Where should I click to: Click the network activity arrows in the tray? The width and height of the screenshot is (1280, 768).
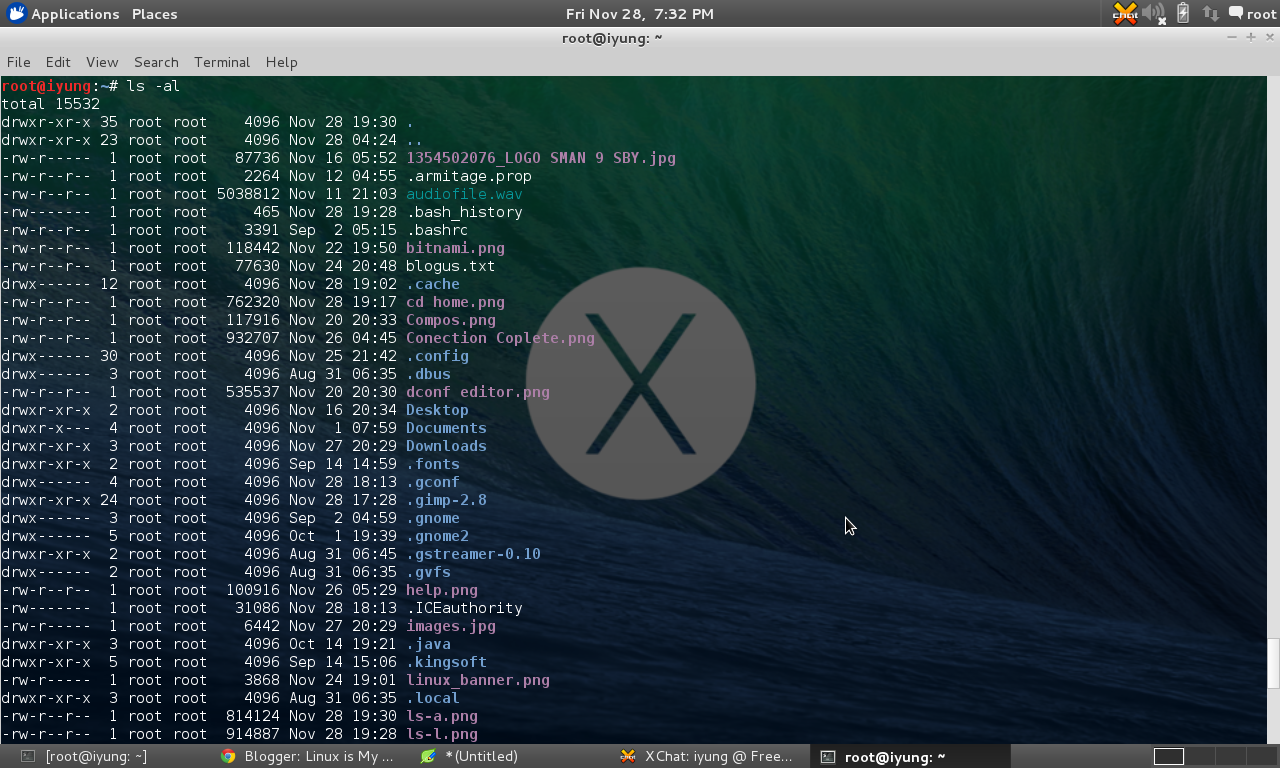(1210, 13)
